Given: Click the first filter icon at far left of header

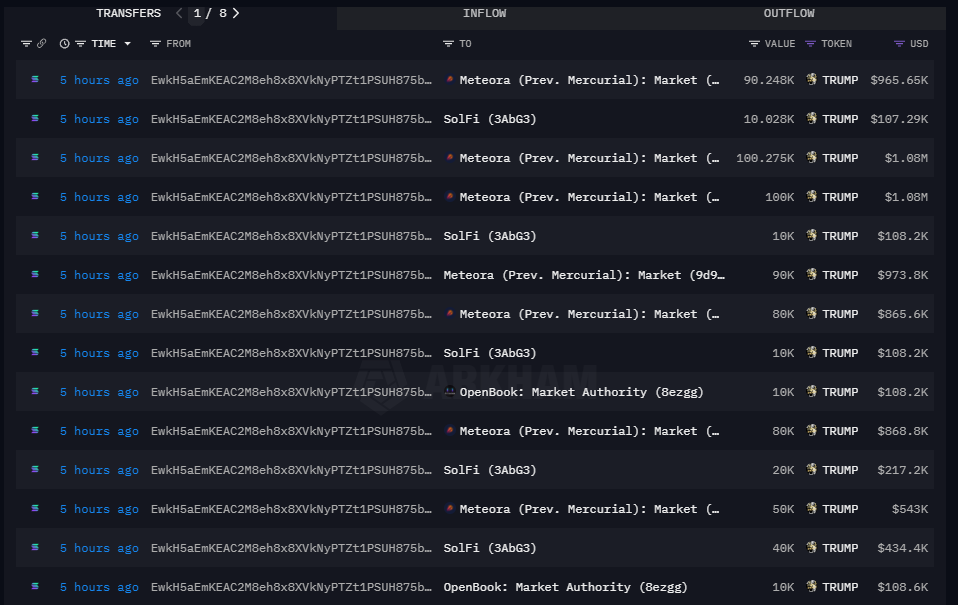Looking at the screenshot, I should point(26,44).
